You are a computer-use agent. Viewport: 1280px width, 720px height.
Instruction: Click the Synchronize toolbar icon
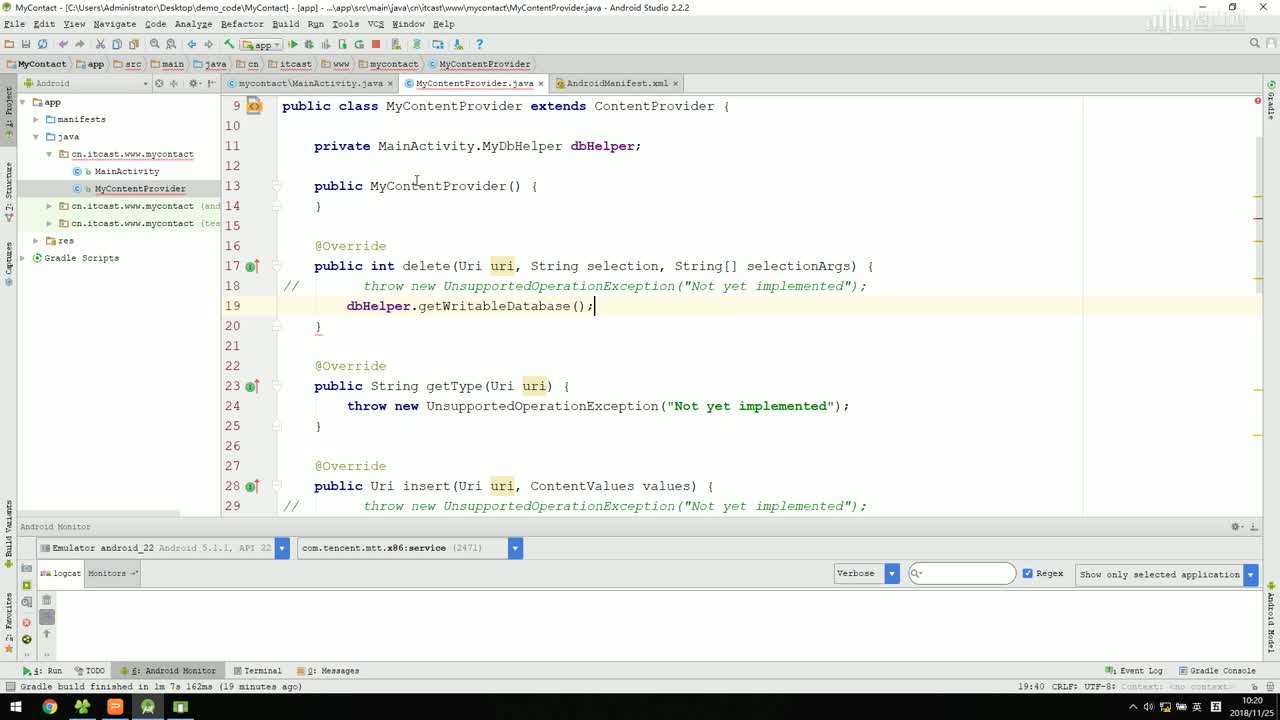42,44
